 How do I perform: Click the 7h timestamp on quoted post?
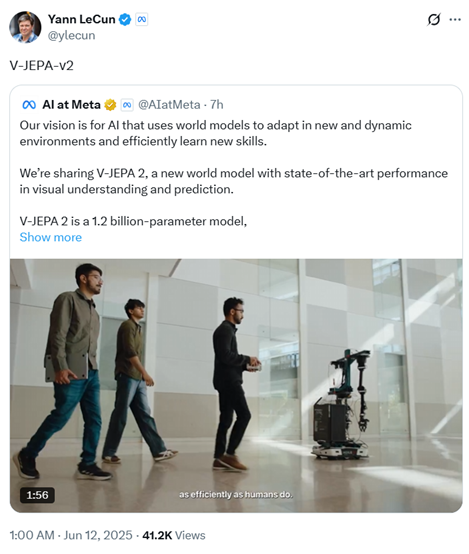217,105
